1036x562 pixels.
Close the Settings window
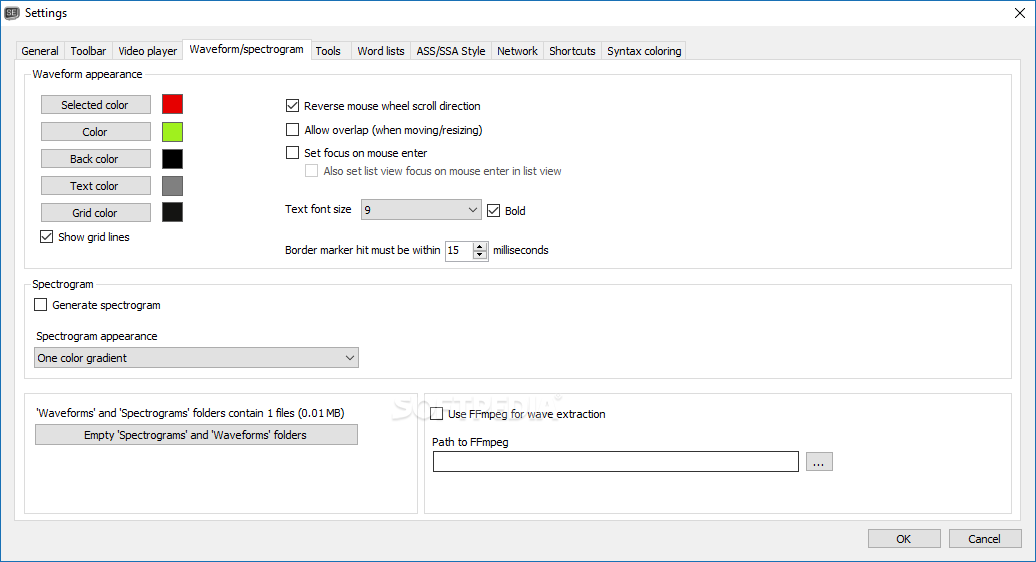[1019, 13]
